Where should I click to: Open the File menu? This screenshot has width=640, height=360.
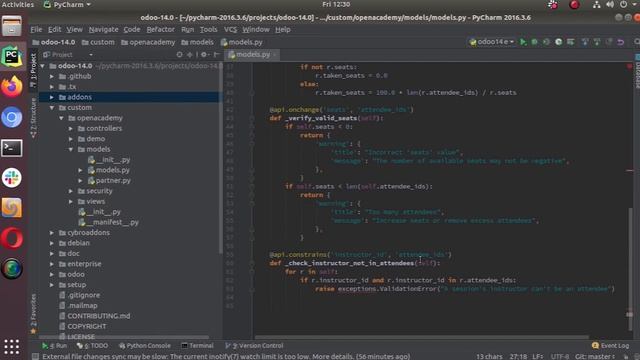(36, 29)
